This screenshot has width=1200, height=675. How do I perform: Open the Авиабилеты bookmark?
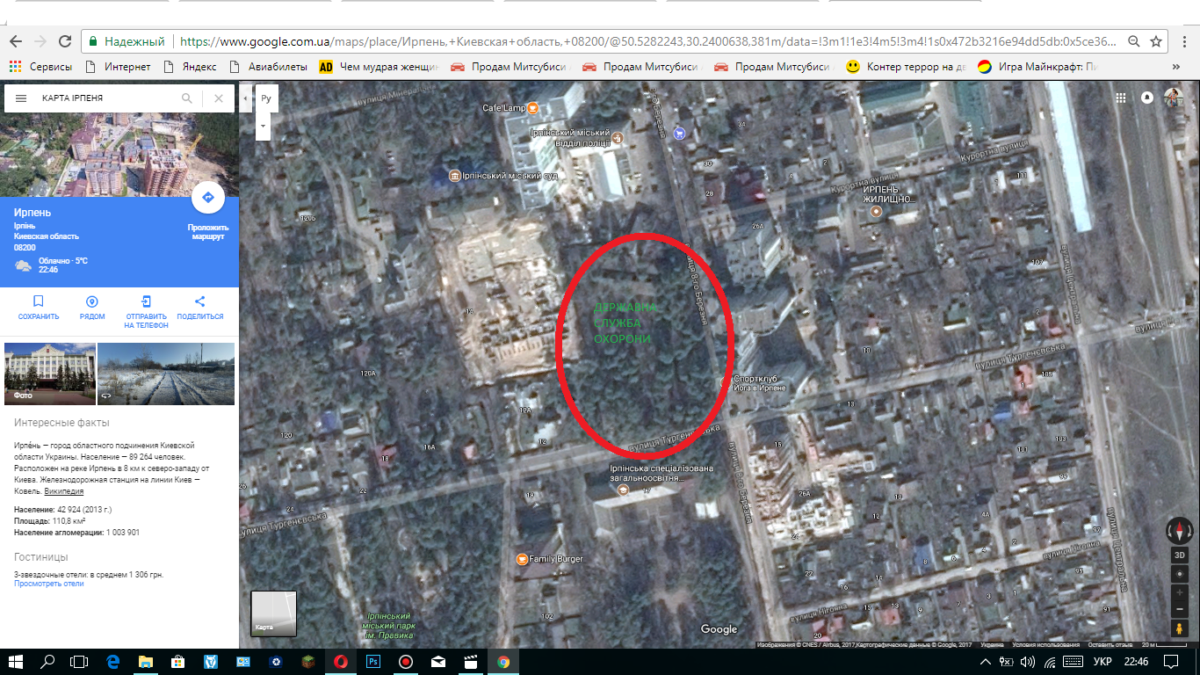tap(270, 67)
